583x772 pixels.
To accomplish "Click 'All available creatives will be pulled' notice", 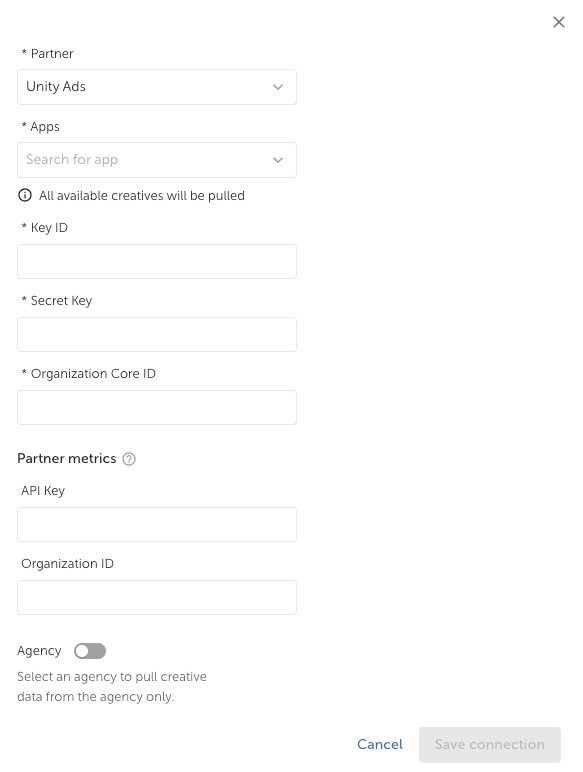I will click(x=142, y=195).
